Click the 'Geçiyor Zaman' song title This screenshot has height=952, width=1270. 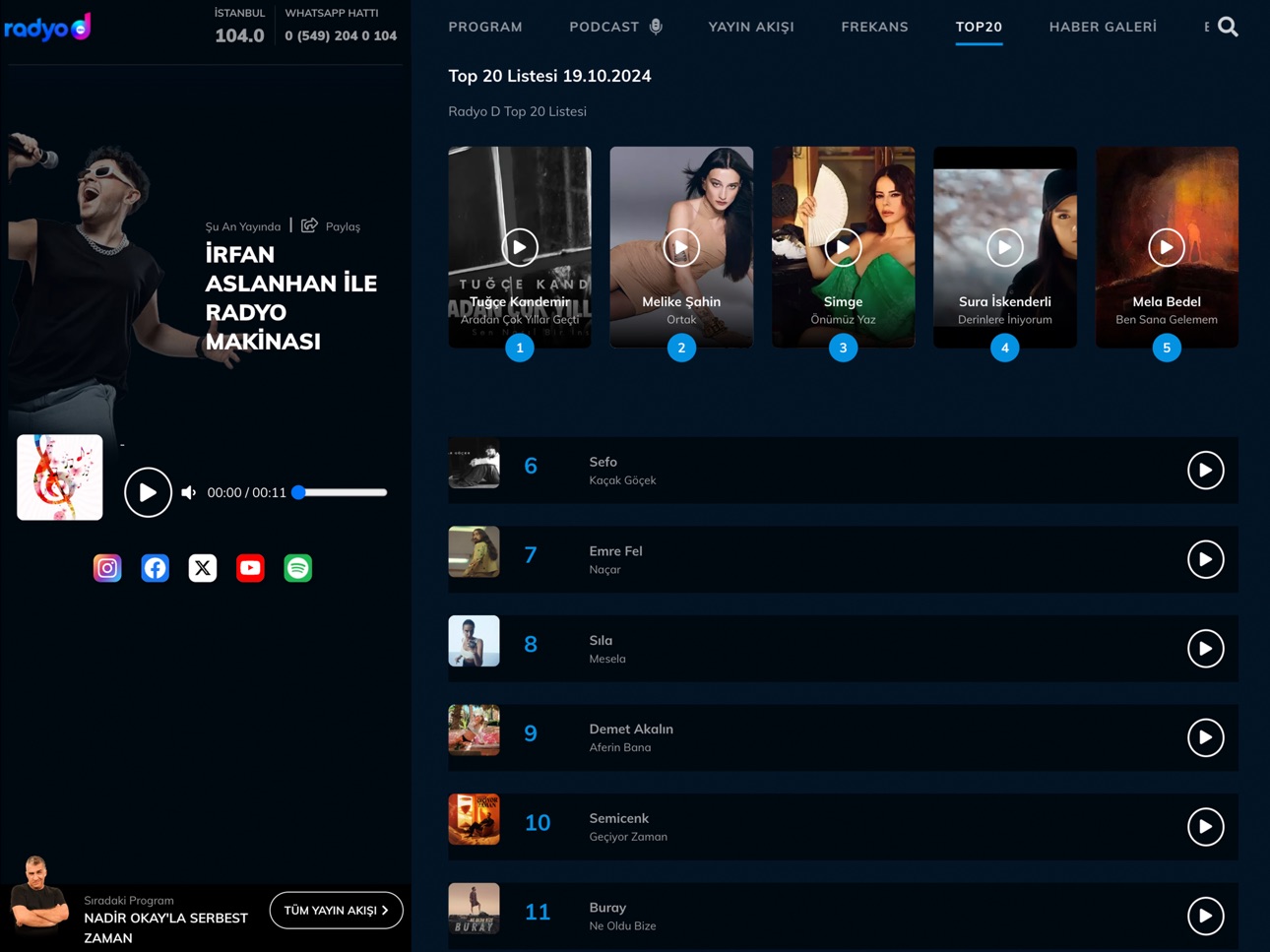[x=628, y=837]
